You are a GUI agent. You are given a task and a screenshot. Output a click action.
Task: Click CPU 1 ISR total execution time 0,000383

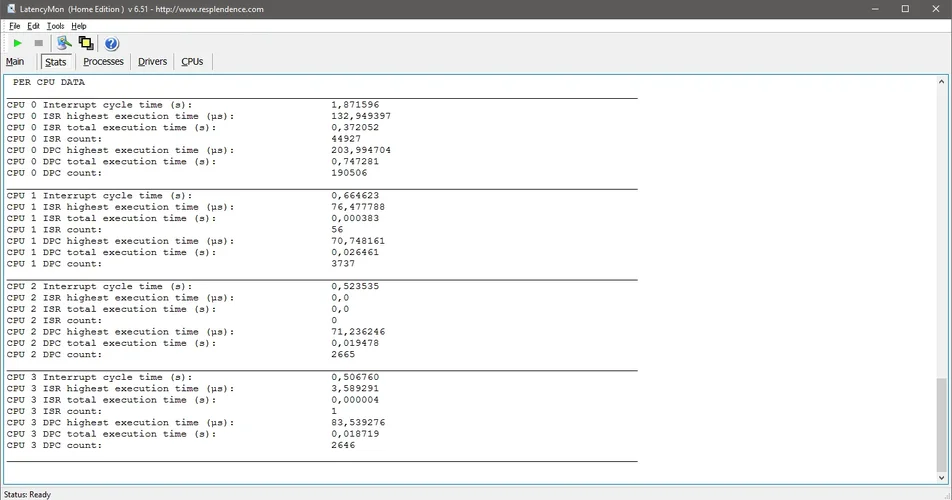(x=355, y=218)
